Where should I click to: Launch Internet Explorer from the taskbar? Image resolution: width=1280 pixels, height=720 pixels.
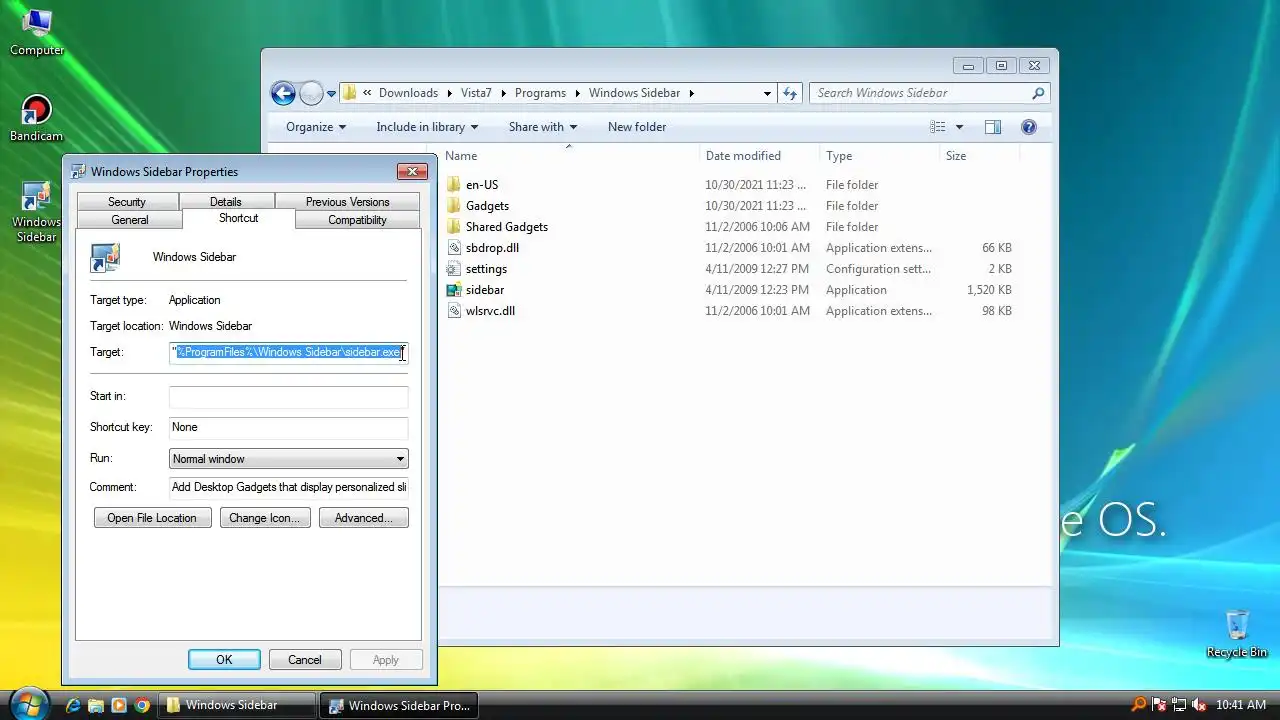coord(73,705)
